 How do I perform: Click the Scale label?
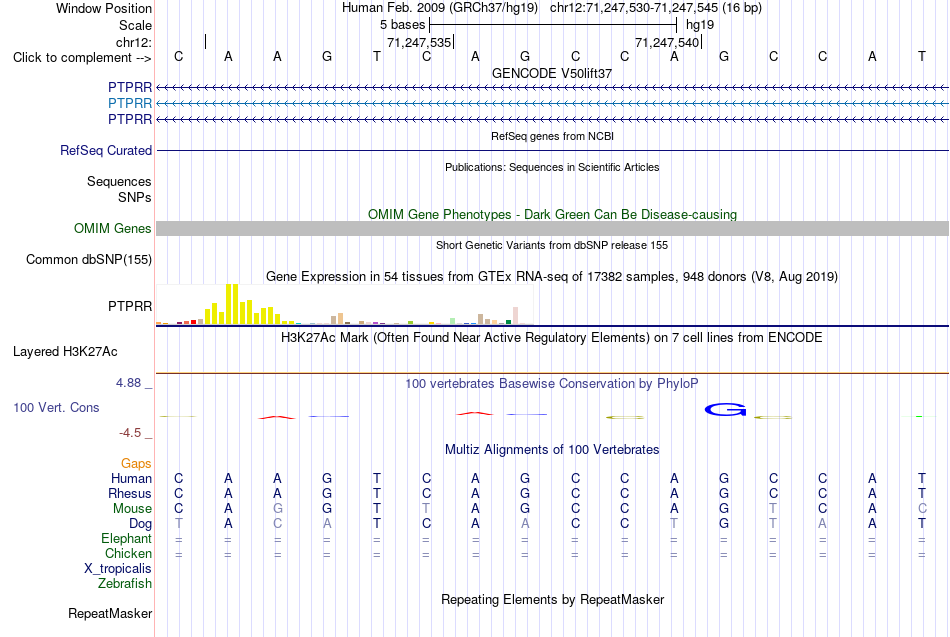(x=135, y=25)
